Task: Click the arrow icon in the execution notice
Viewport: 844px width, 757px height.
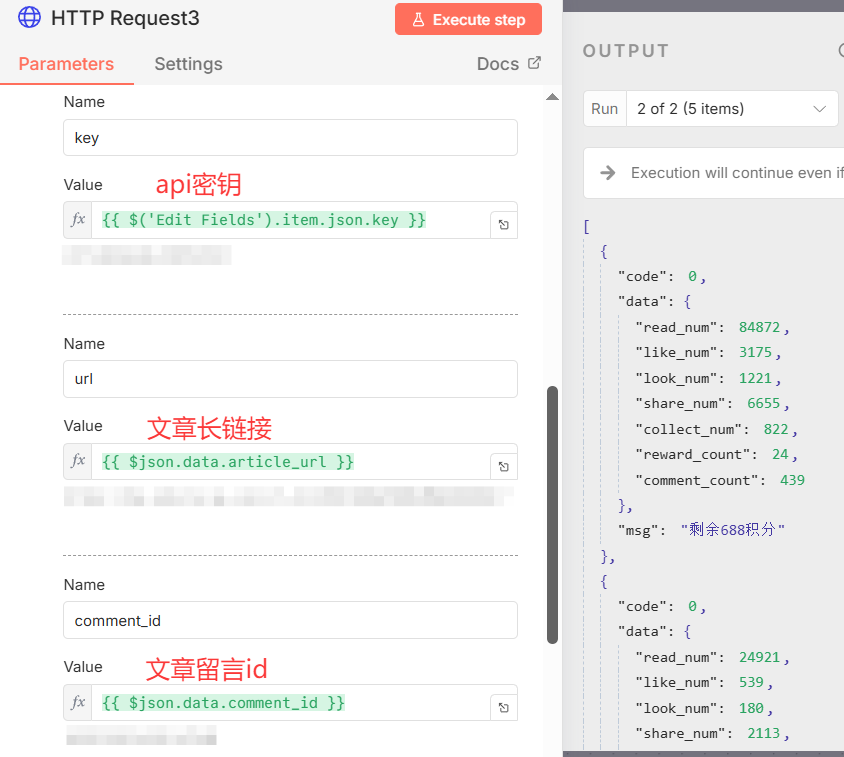Action: (x=607, y=173)
